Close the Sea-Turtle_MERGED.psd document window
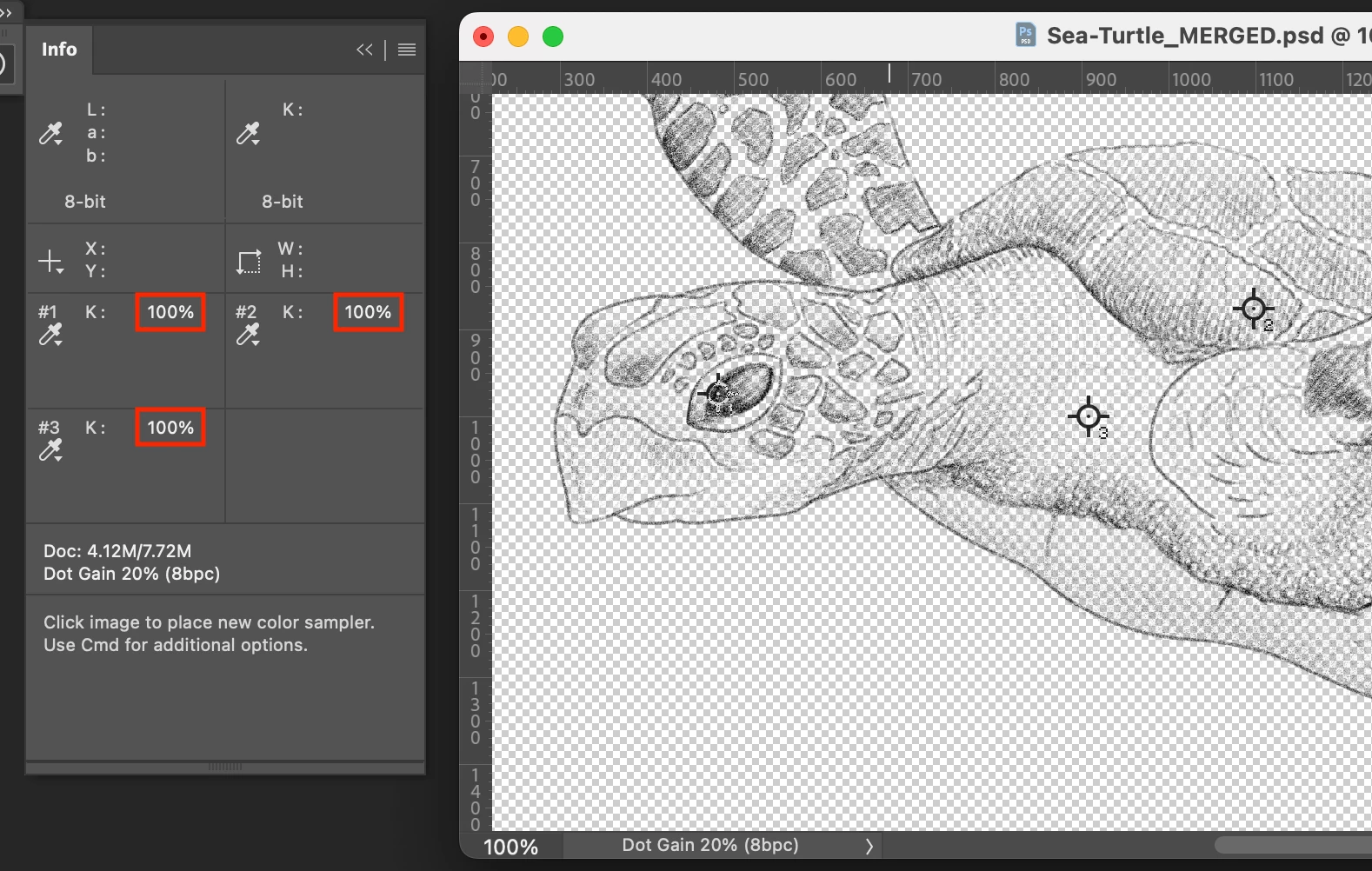Viewport: 1372px width, 871px height. pos(483,37)
